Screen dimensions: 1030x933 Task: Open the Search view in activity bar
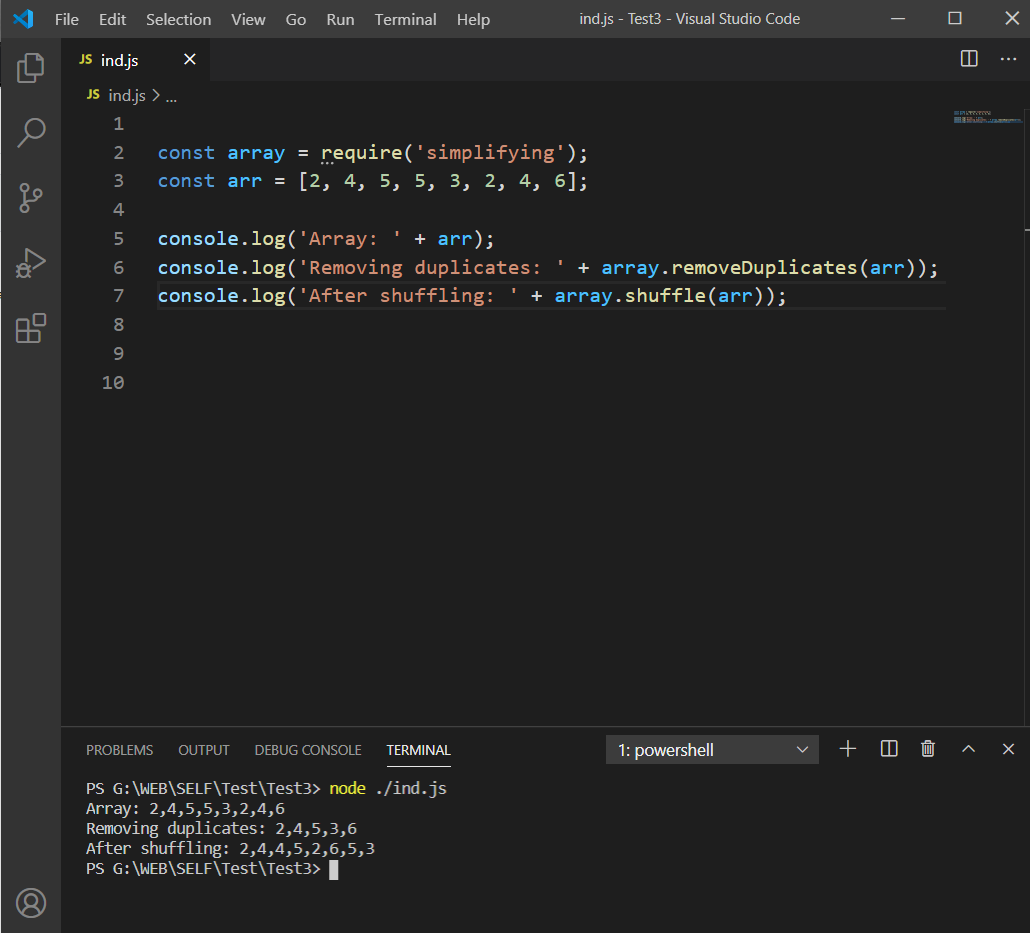pyautogui.click(x=31, y=132)
